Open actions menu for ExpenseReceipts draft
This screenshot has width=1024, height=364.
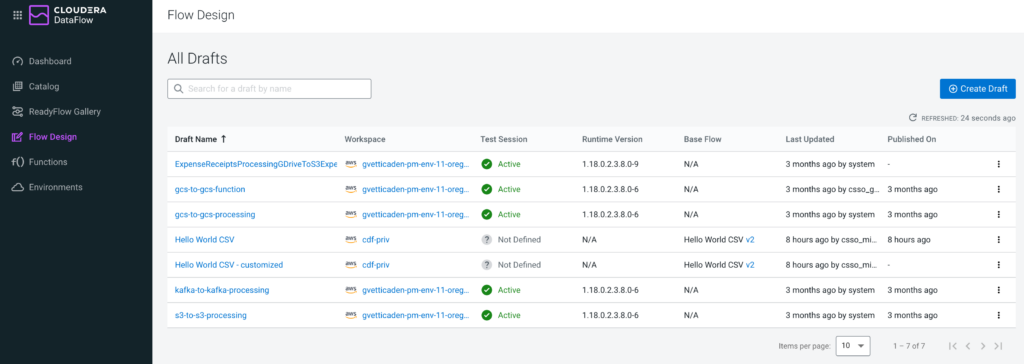coord(998,164)
